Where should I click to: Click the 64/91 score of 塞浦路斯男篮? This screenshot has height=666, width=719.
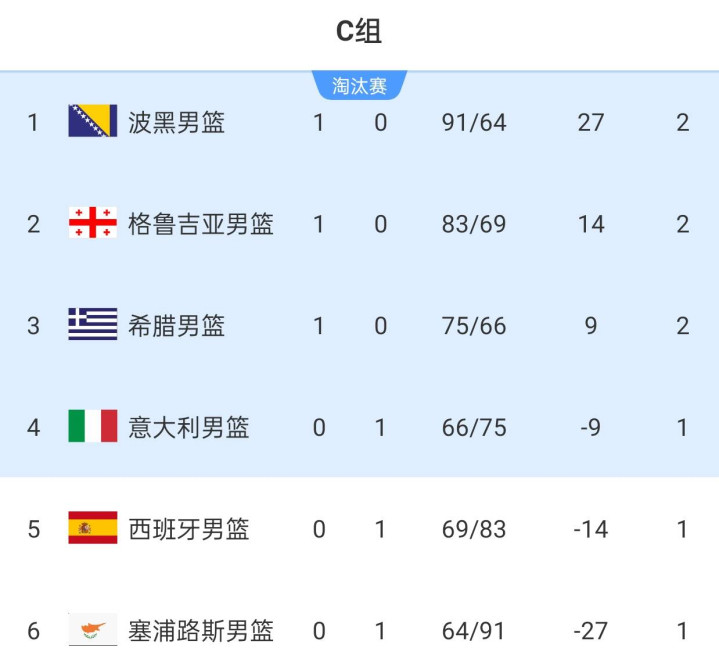tap(474, 631)
